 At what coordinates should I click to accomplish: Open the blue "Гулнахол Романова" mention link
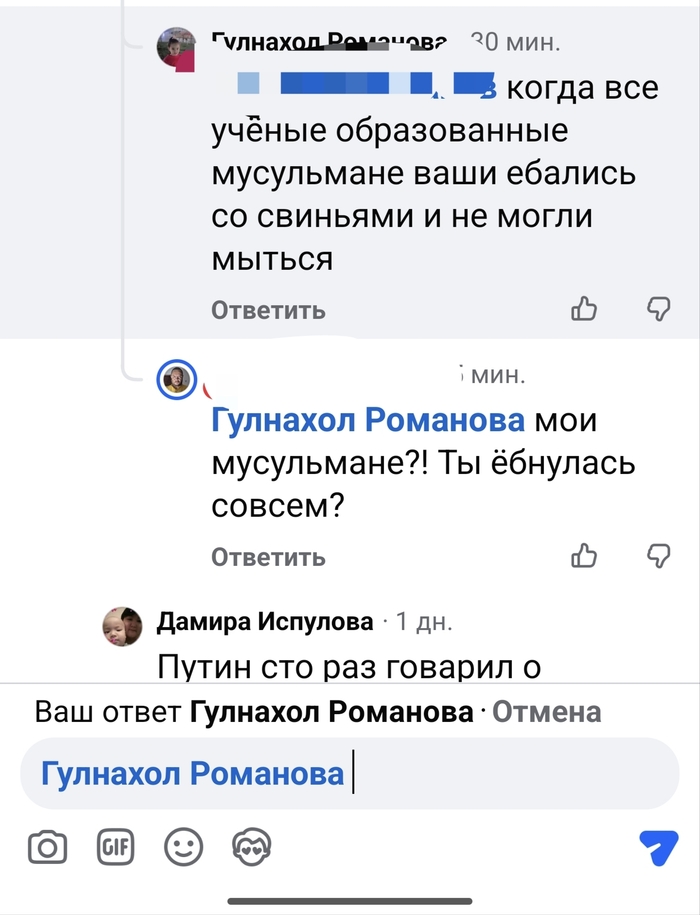pos(368,421)
